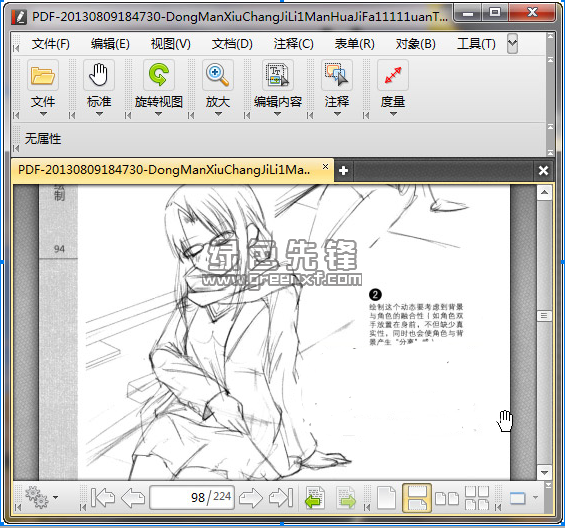This screenshot has height=528, width=565.
Task: Expand the 标准 tool dropdown arrow
Action: pos(99,114)
